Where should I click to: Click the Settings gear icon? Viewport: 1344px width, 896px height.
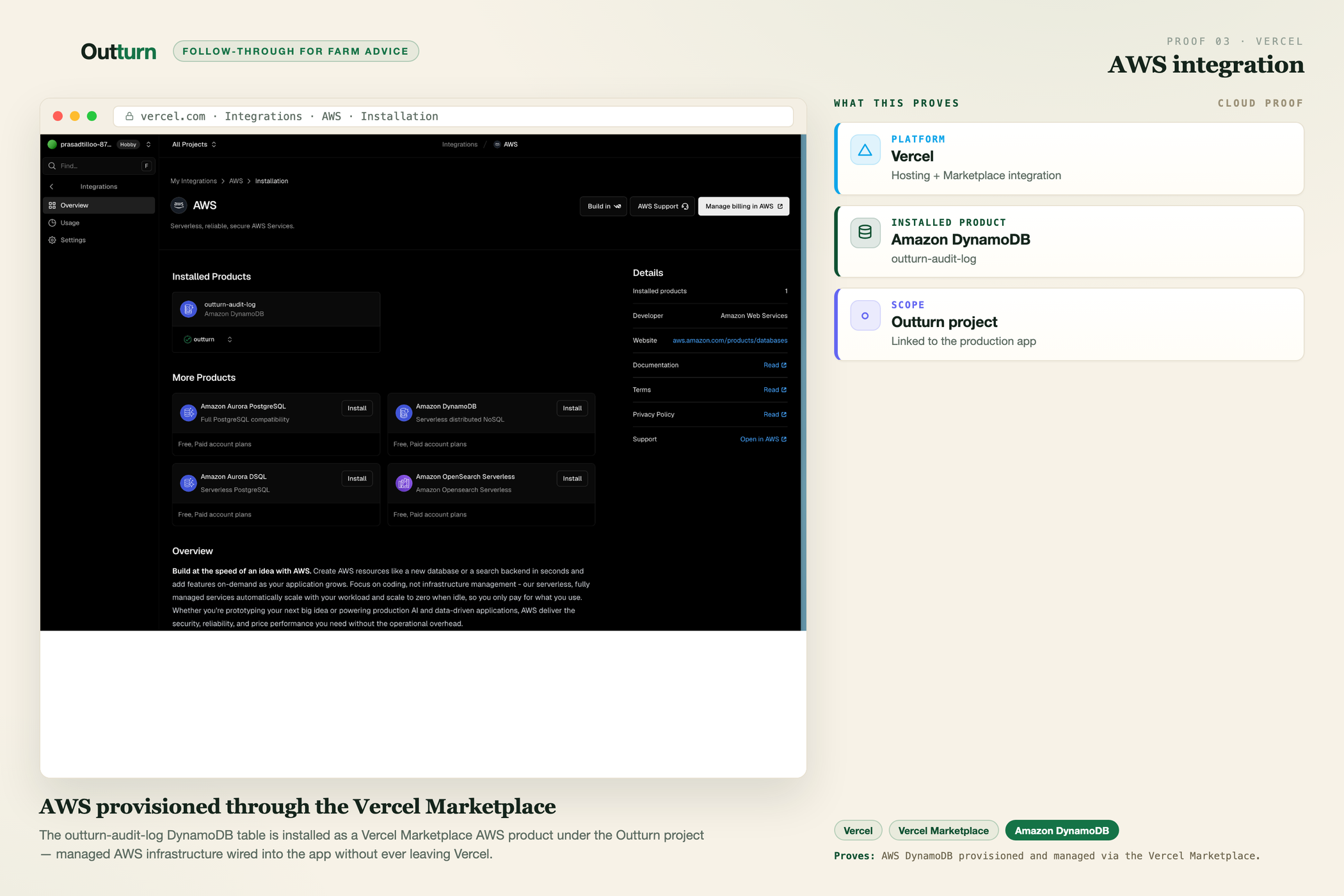tap(52, 240)
